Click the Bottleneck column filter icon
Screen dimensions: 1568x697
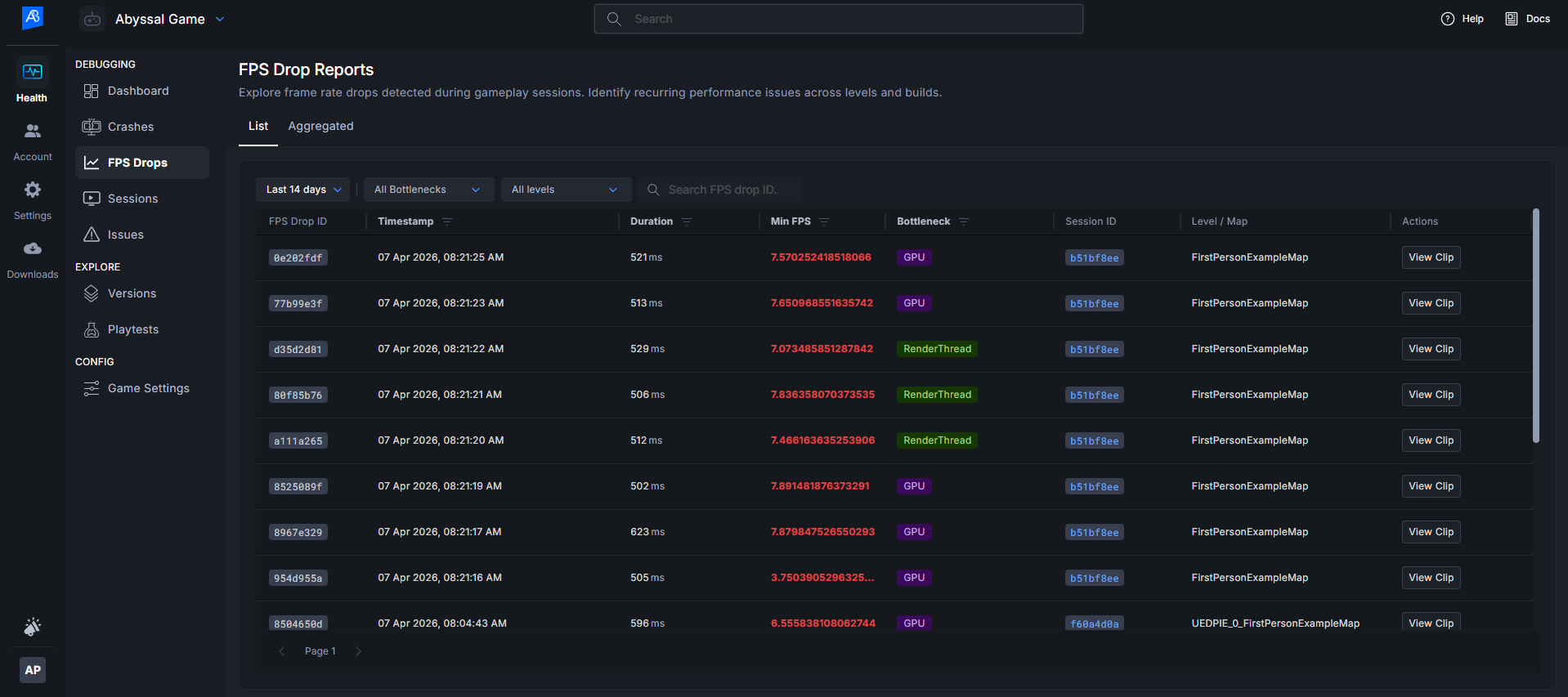[964, 221]
